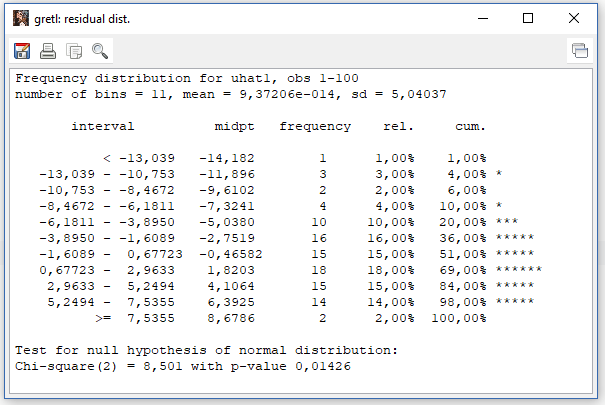Close the residual dist. window
Screen dimensions: 605x405
pyautogui.click(x=574, y=18)
